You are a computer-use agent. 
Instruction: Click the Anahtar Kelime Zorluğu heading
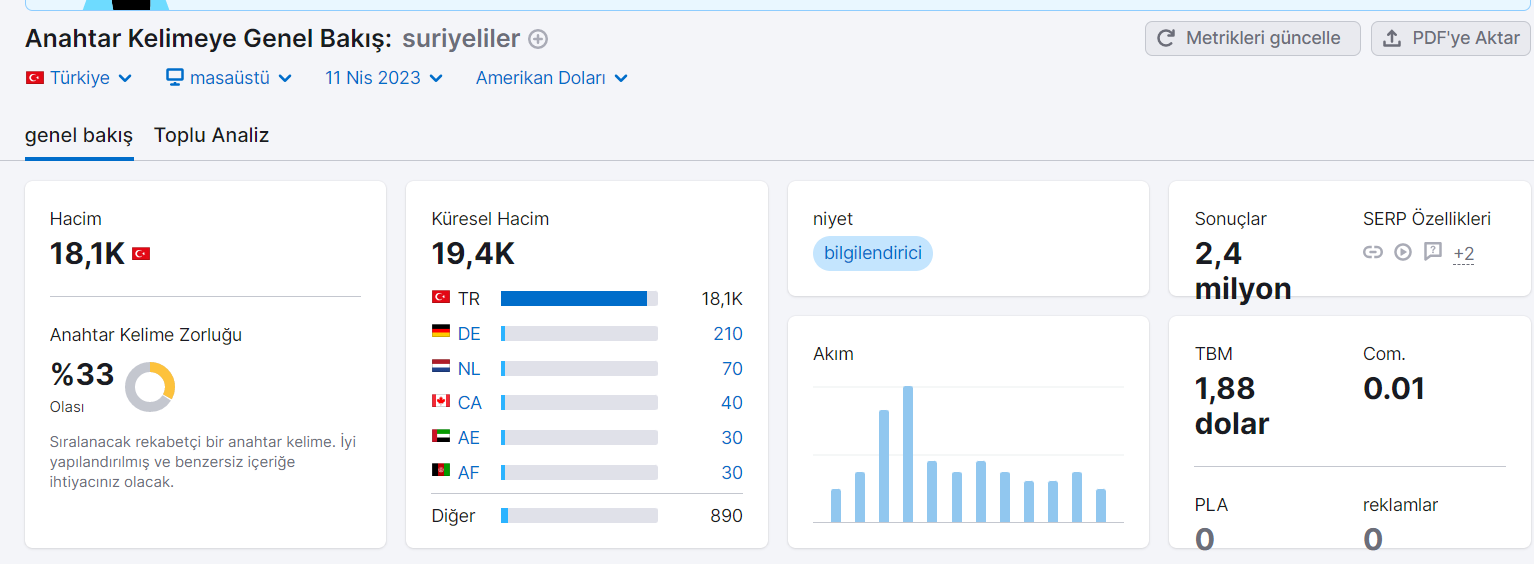click(x=146, y=335)
